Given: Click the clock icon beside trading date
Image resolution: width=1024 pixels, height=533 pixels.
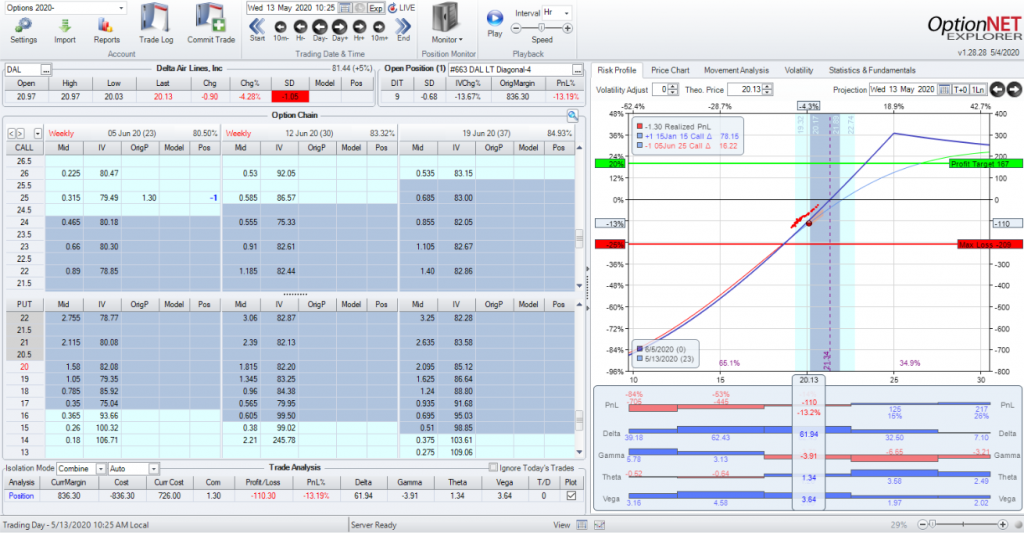Looking at the screenshot, I should (x=359, y=8).
